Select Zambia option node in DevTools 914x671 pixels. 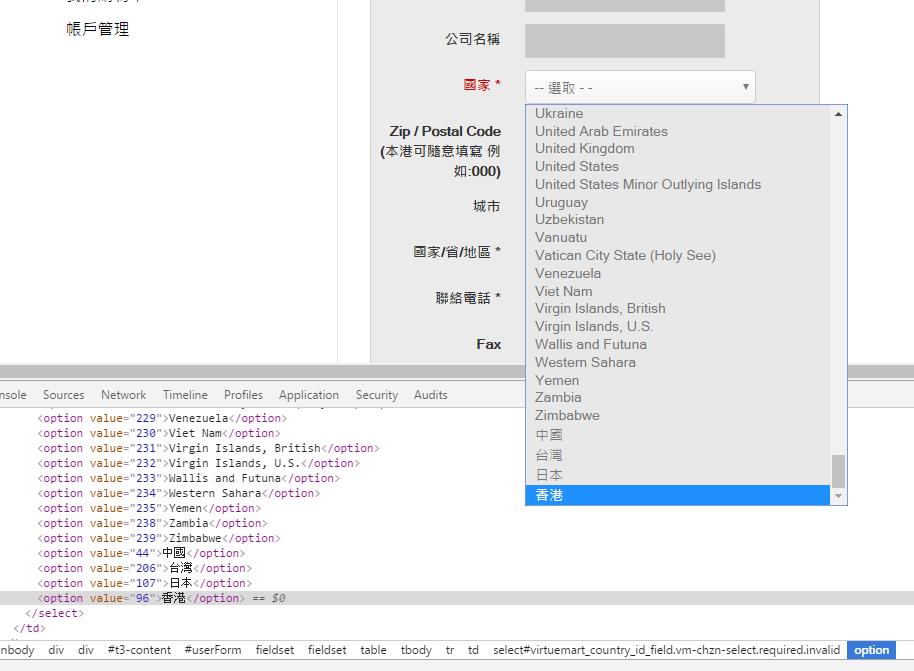tap(153, 524)
